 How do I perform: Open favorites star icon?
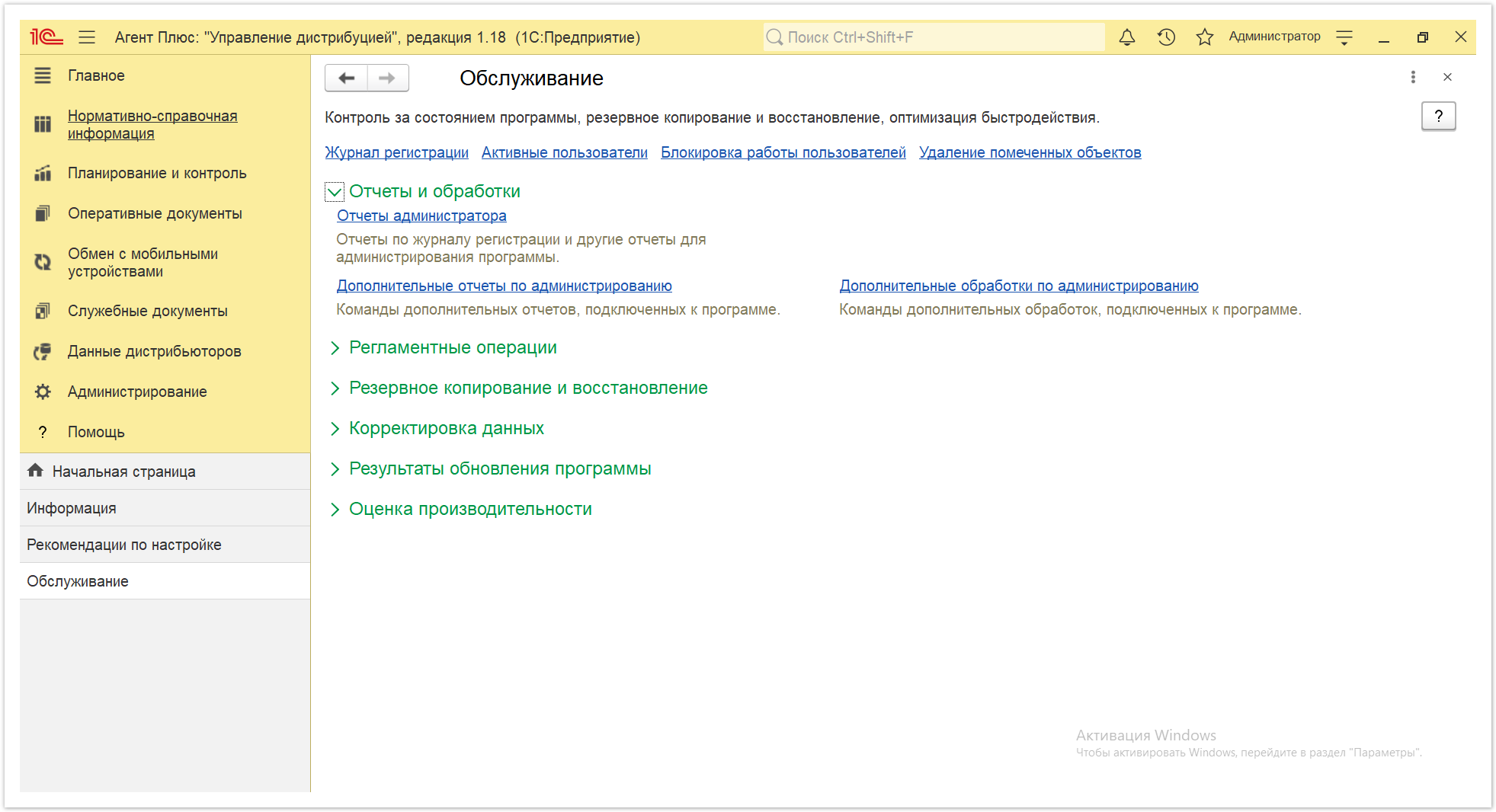(1205, 37)
